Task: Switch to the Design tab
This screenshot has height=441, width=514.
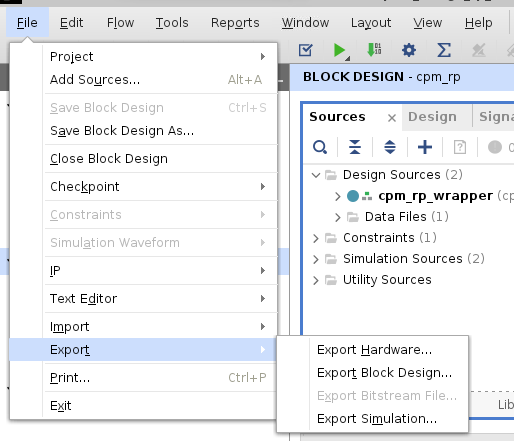Action: click(x=432, y=117)
